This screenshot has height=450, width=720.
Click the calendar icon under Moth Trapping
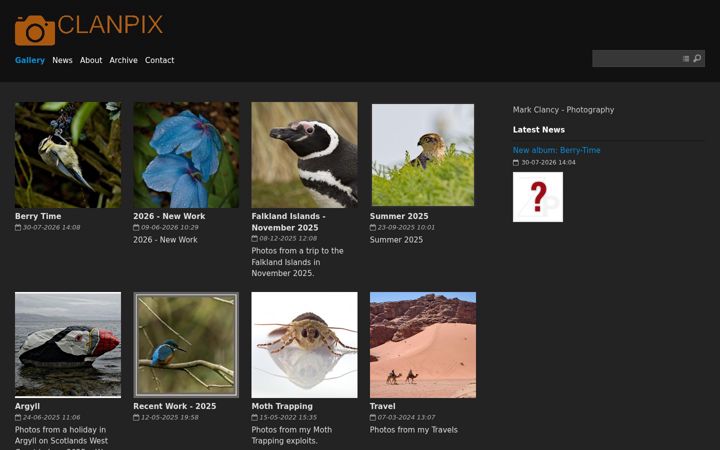click(x=254, y=417)
